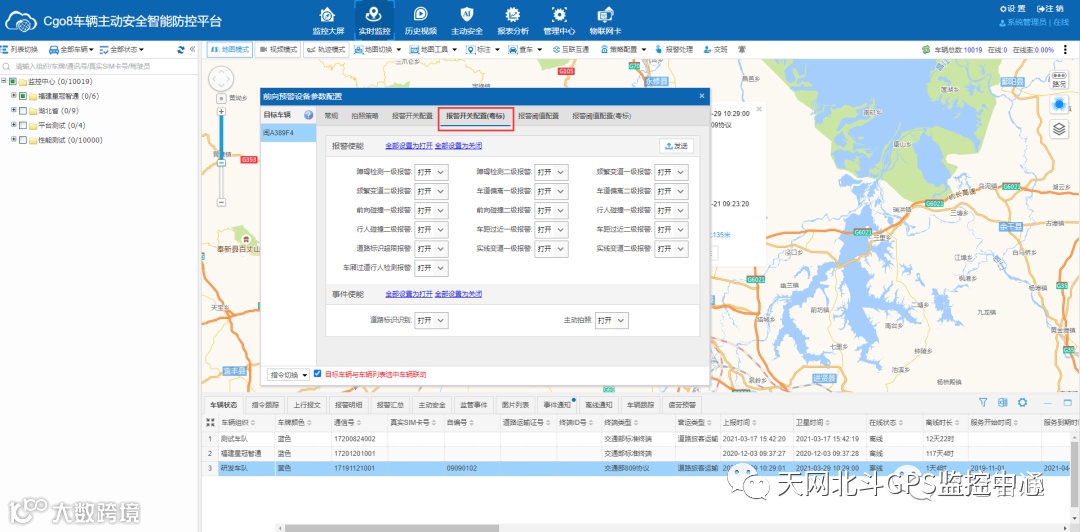This screenshot has width=1080, height=532.
Task: Open the 主动安全 AI shield icon
Action: tap(466, 14)
